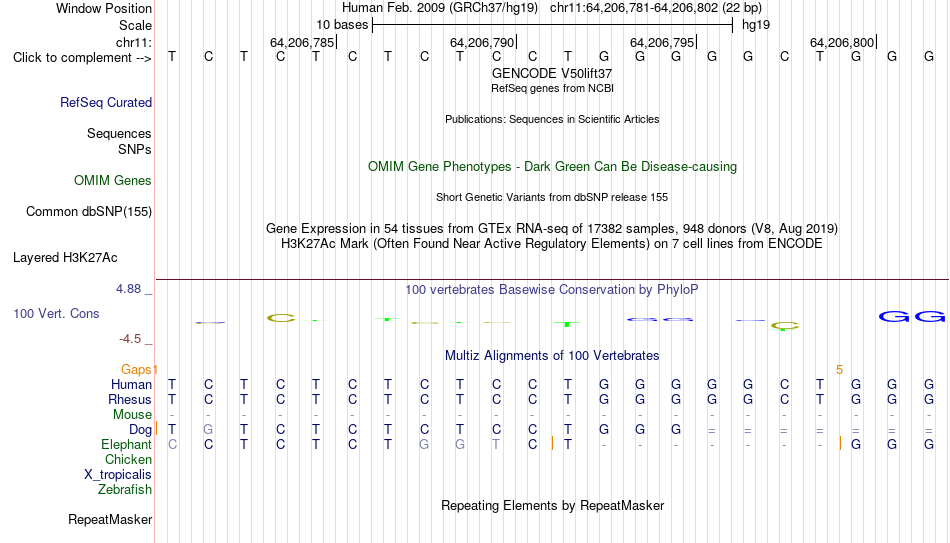Screen dimensions: 950x543
Task: Click the olive C conservation logo letter
Action: [281, 318]
